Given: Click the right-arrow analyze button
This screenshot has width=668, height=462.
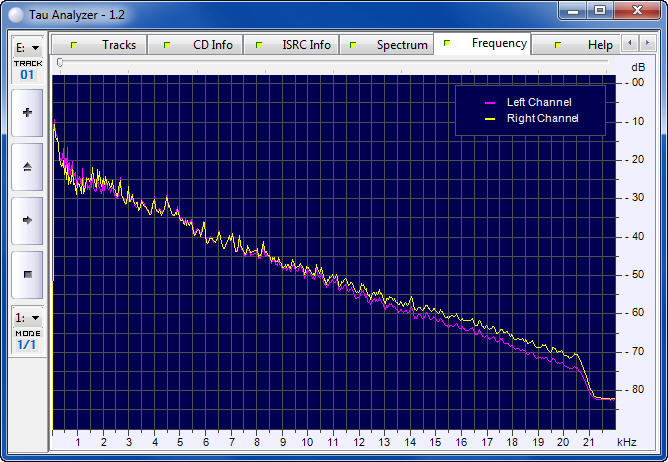Looking at the screenshot, I should 27,220.
